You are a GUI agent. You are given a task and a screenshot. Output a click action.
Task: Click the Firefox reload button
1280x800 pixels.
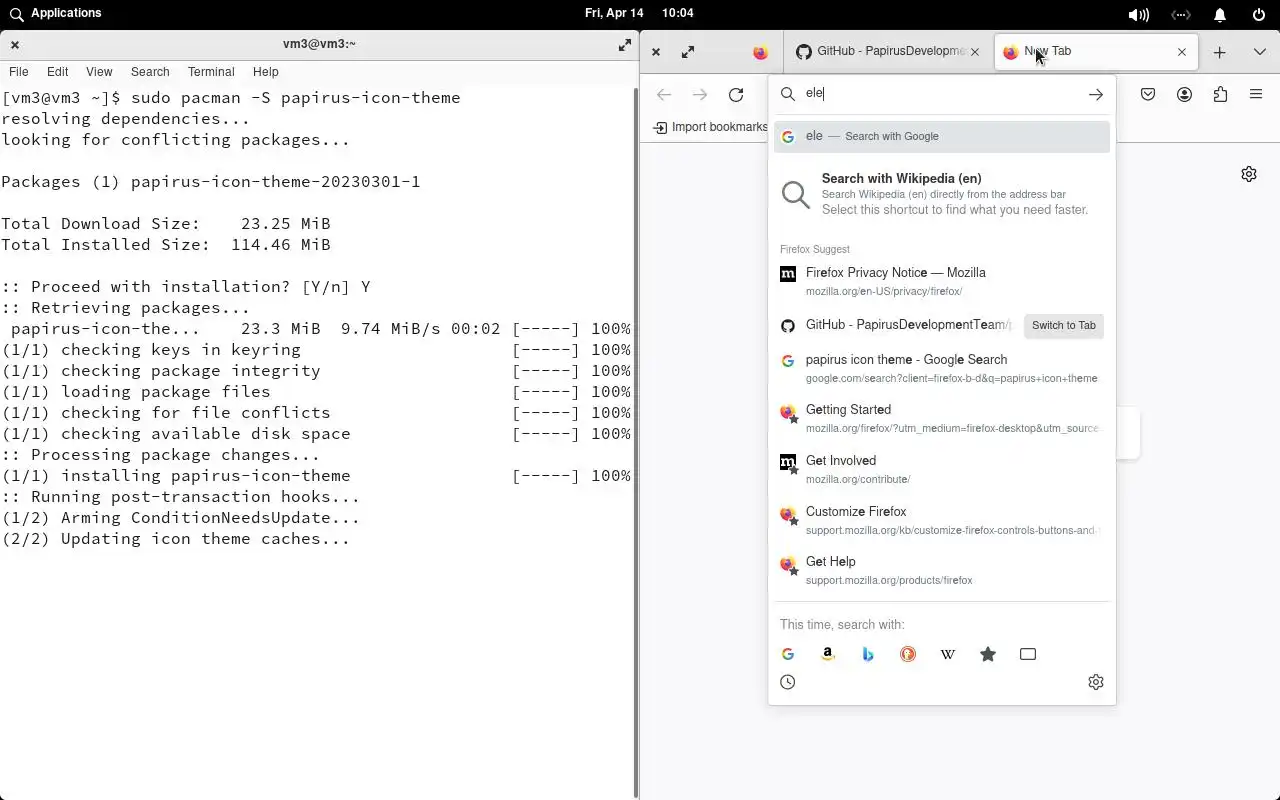tap(736, 94)
